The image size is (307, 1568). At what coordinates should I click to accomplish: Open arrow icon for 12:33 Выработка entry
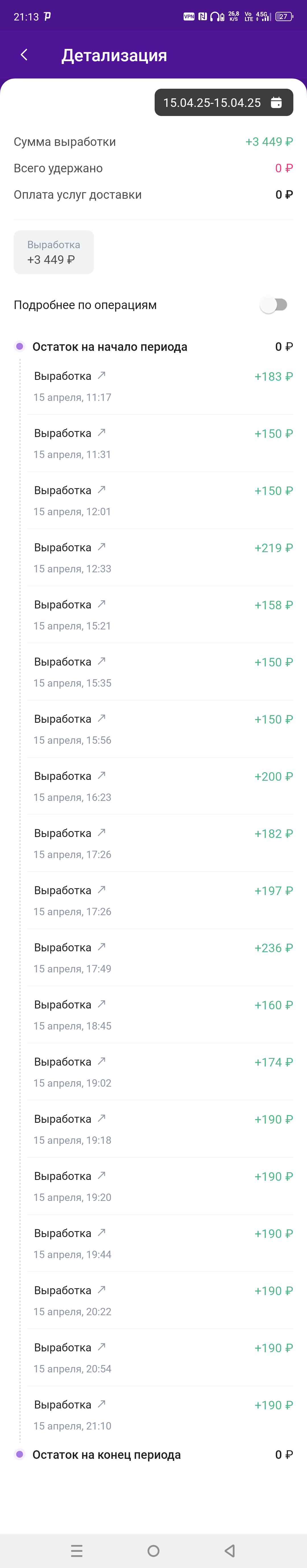[102, 547]
